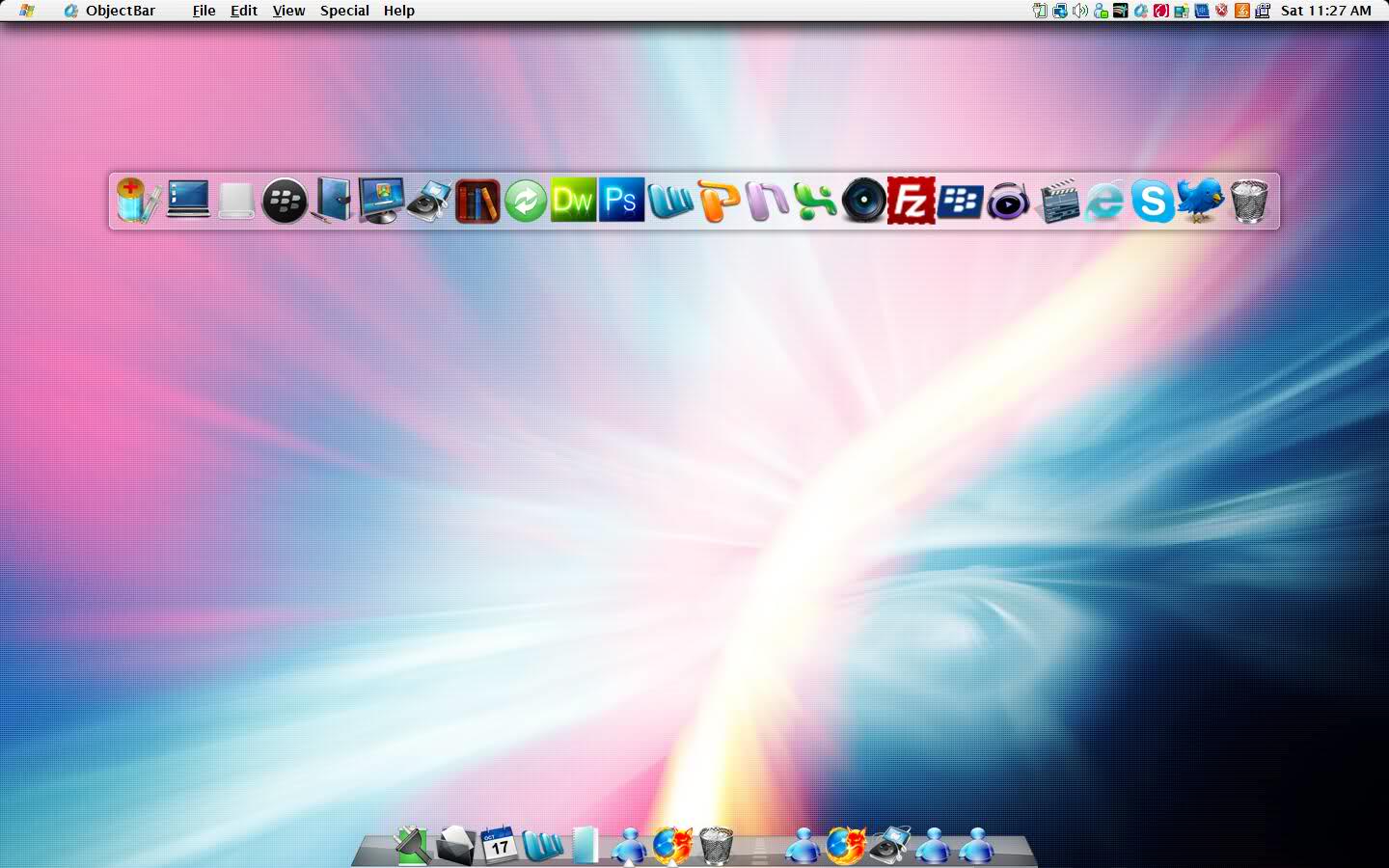Open the trash can in the bottom dock
The image size is (1389, 868).
tap(716, 846)
